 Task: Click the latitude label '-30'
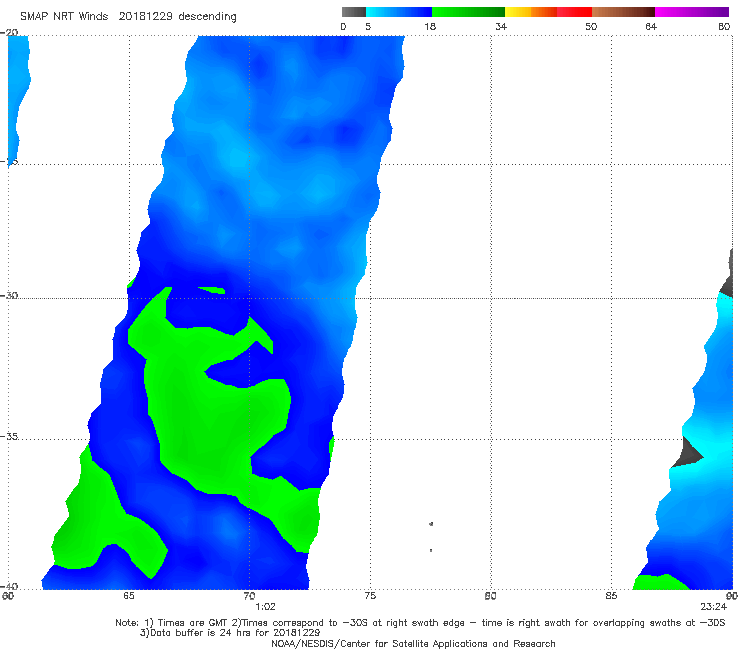[9, 295]
